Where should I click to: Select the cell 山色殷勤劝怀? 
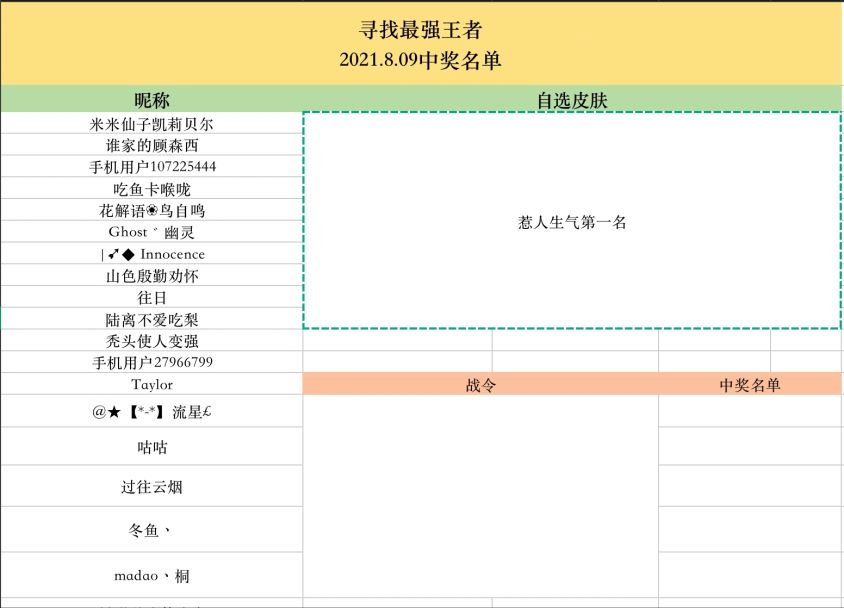[x=152, y=276]
